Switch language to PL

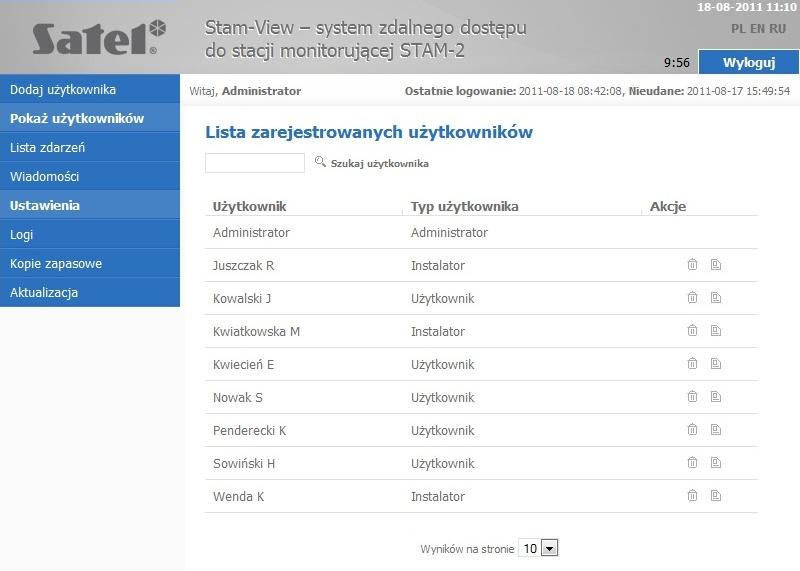tap(738, 29)
